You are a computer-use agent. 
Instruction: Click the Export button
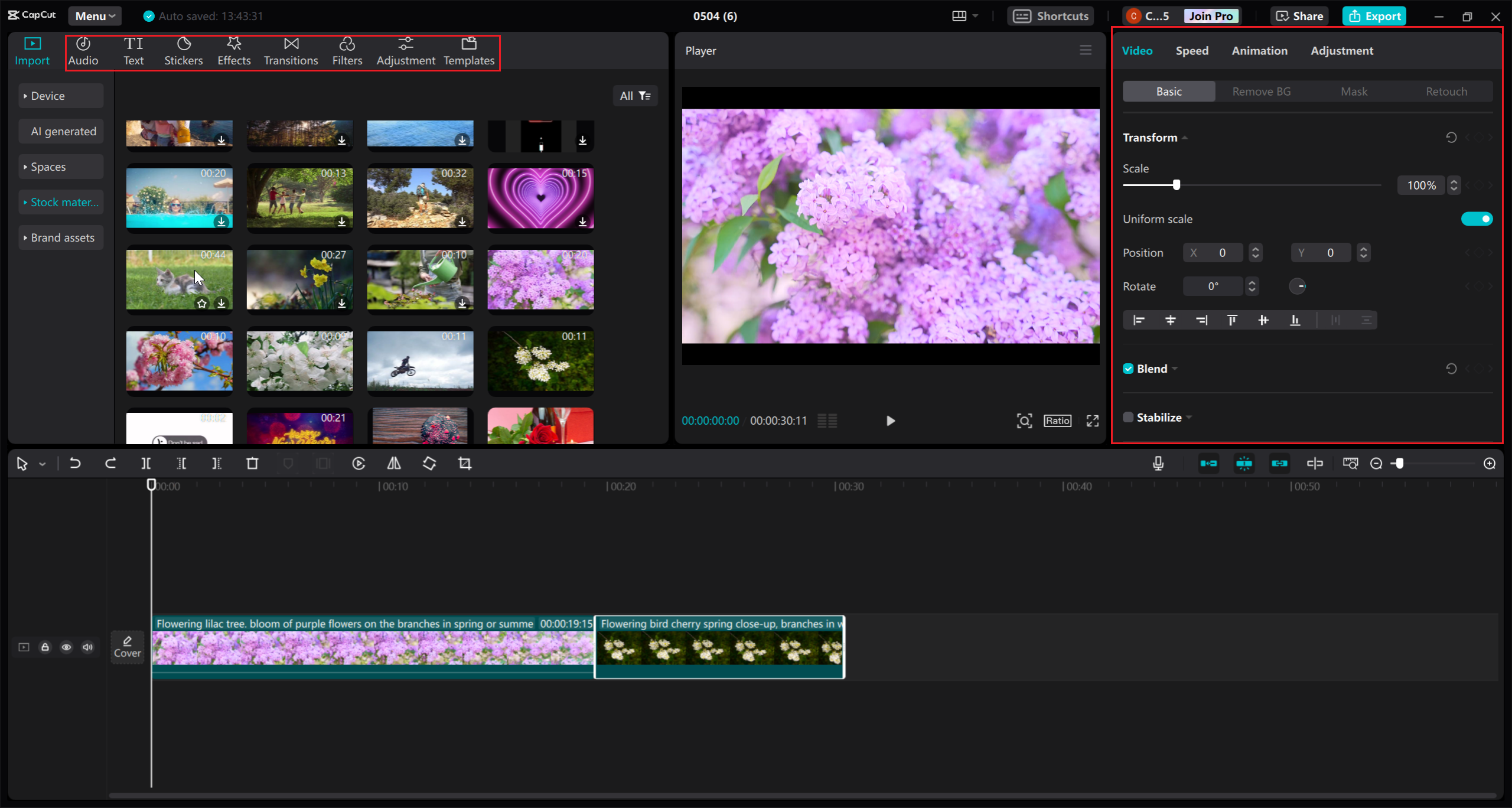click(1374, 16)
